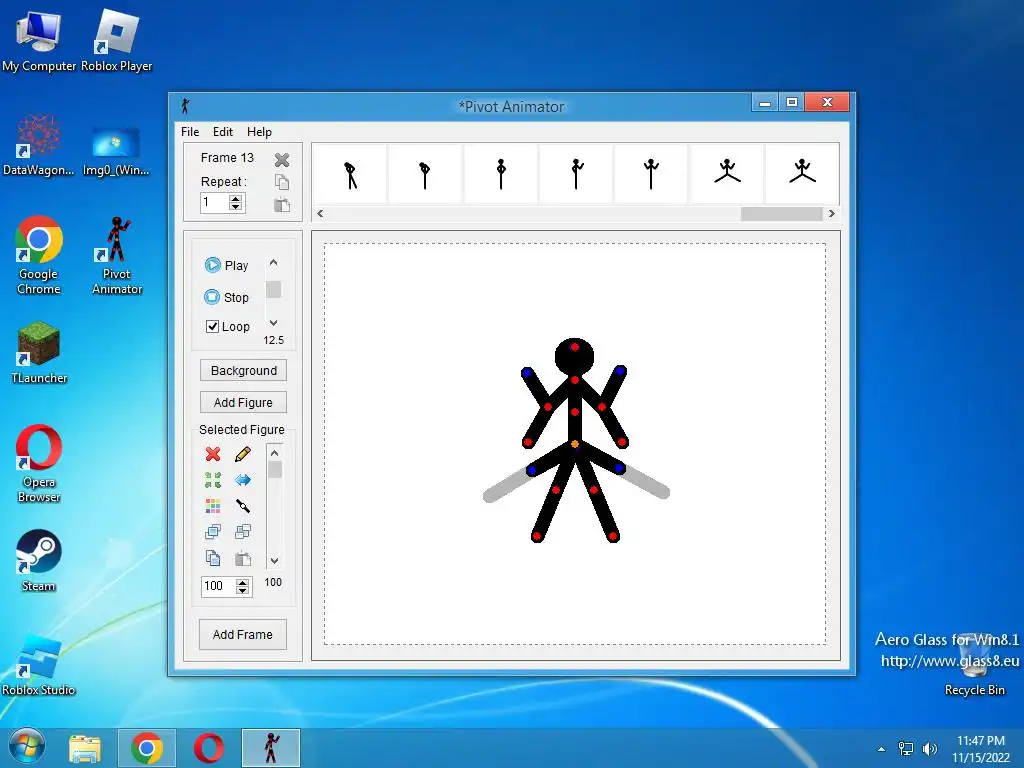The width and height of the screenshot is (1024, 768).
Task: Decrease speed with playback slider down arrow
Action: (x=274, y=323)
